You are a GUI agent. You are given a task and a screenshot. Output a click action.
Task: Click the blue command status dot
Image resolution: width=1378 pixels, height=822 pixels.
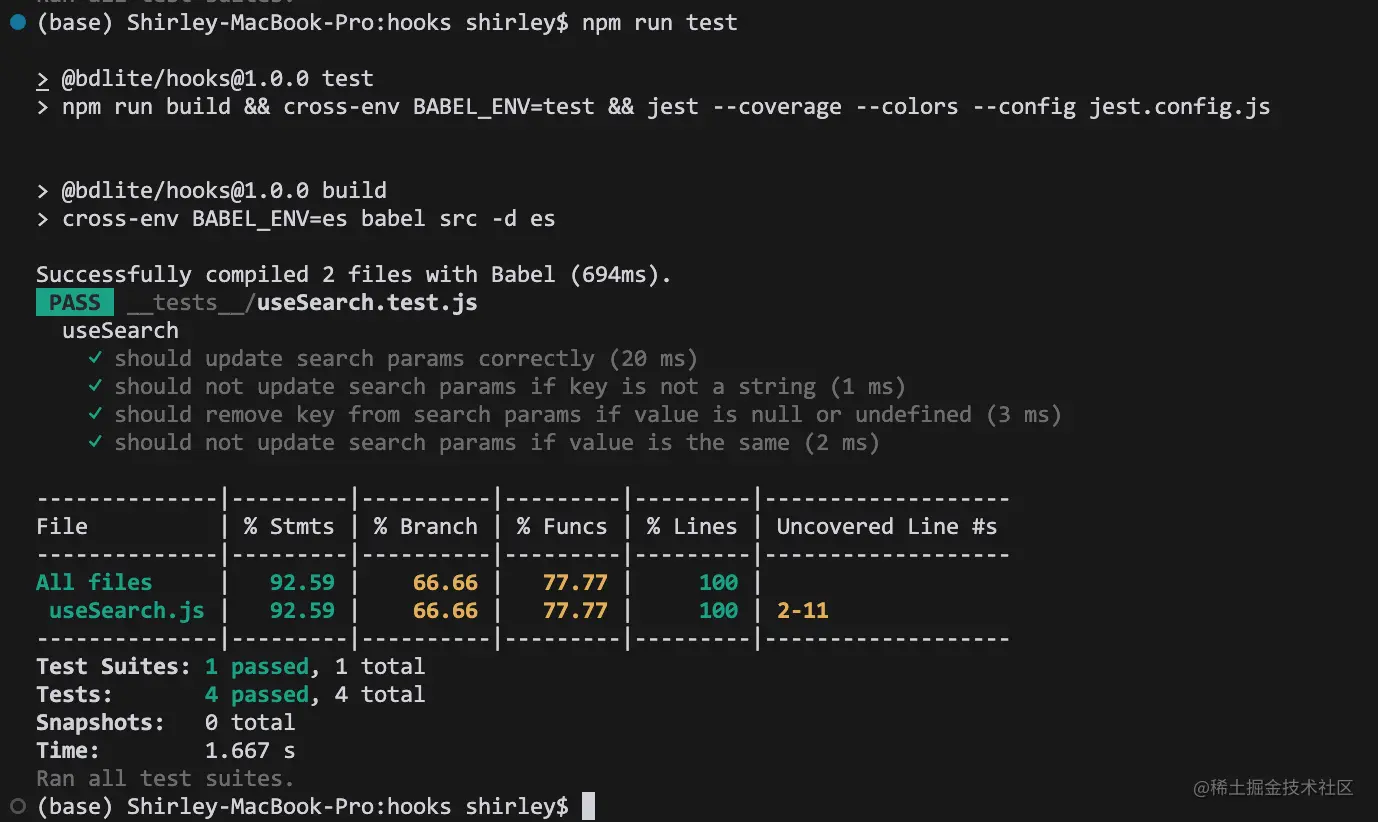(x=17, y=22)
